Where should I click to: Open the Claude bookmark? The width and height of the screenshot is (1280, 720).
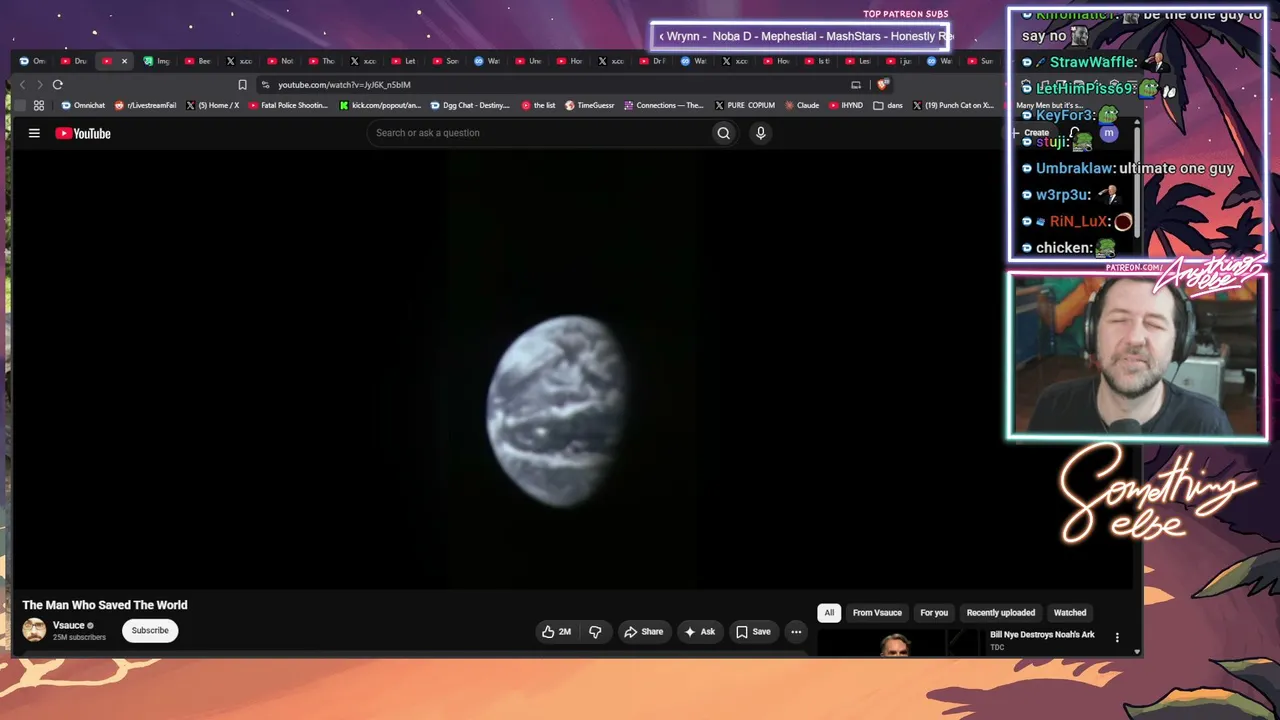pos(802,105)
